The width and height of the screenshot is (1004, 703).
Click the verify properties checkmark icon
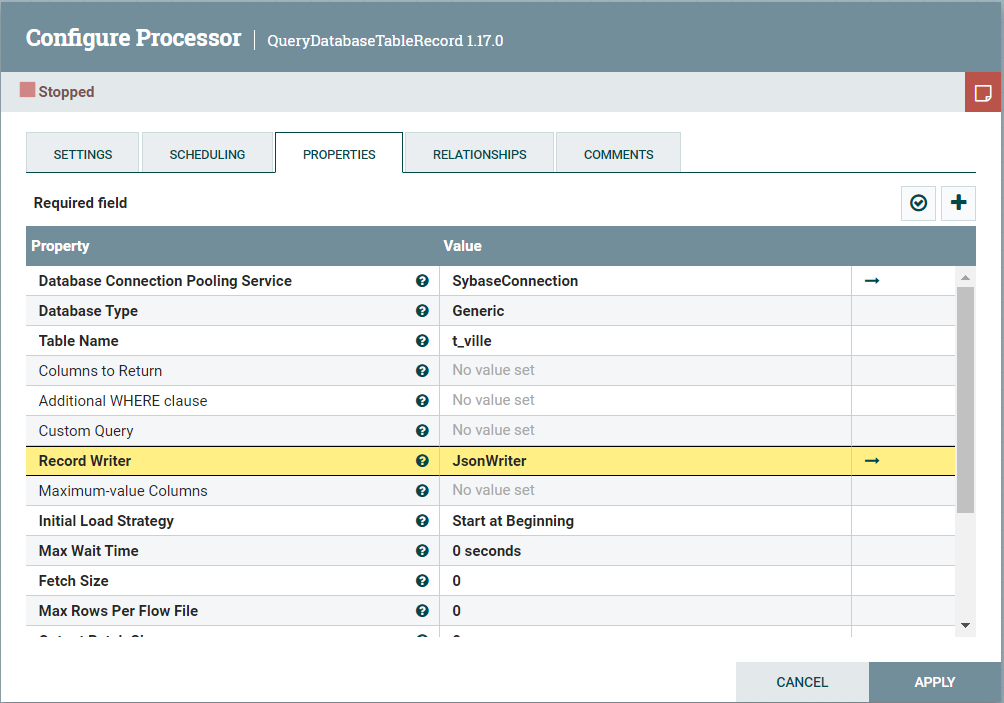tap(918, 203)
